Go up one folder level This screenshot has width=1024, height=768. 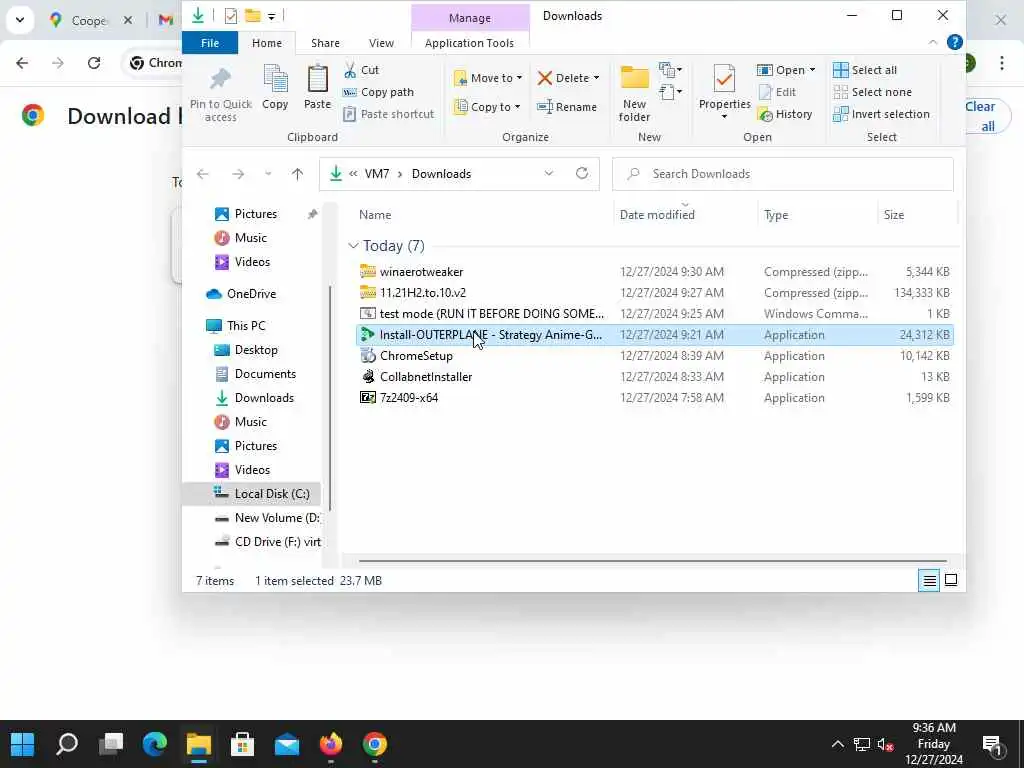pos(297,174)
